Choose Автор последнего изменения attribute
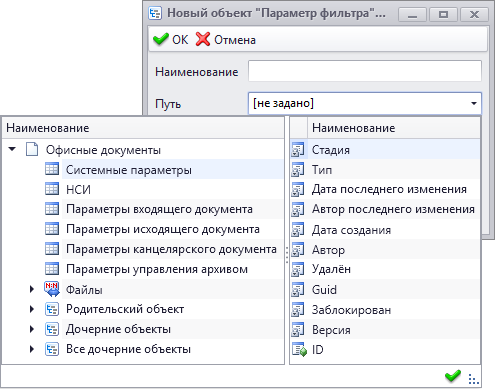This screenshot has height=389, width=495. click(x=393, y=209)
